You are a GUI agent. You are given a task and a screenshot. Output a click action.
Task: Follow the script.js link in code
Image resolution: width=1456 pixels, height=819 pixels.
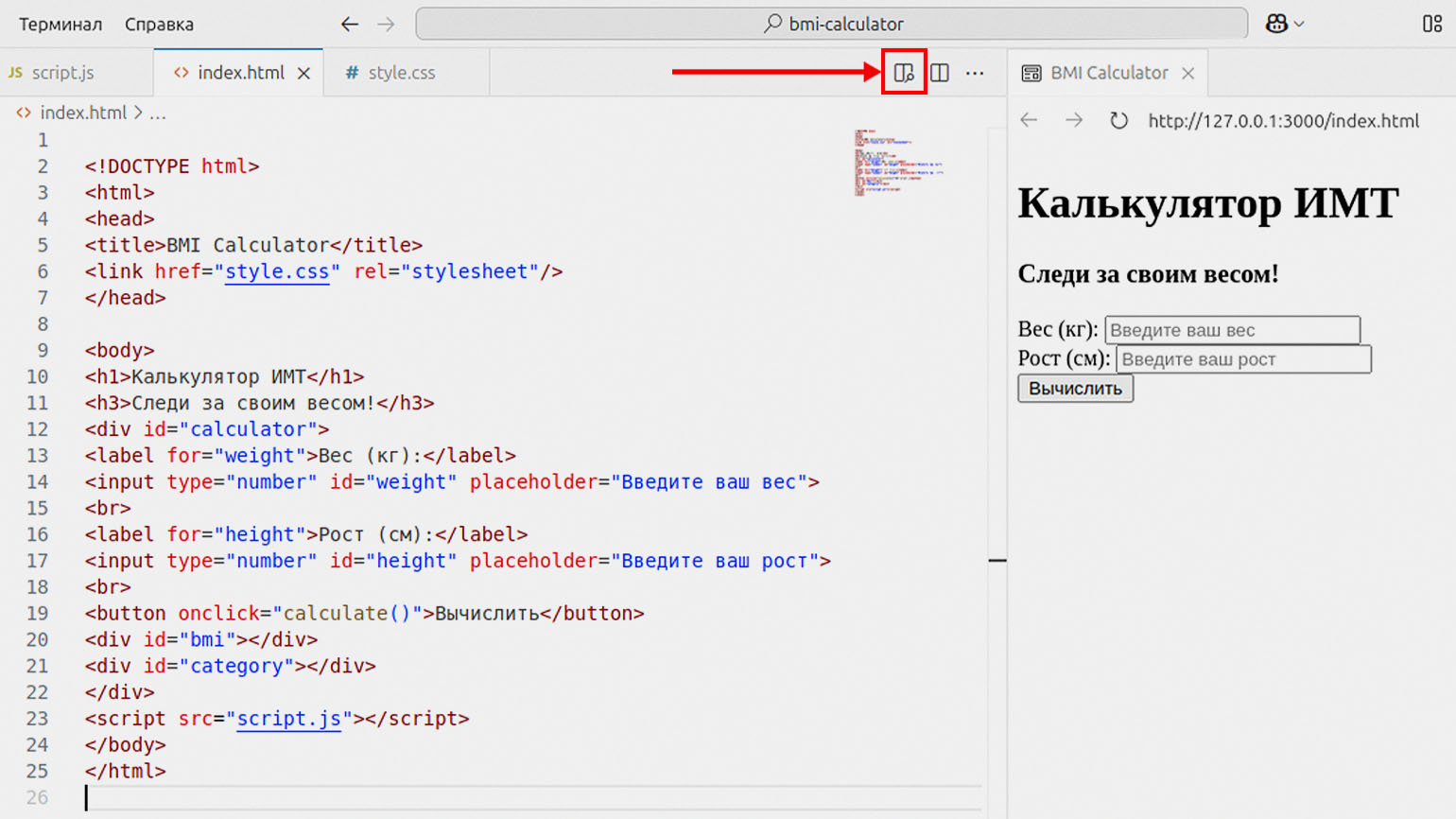click(288, 719)
